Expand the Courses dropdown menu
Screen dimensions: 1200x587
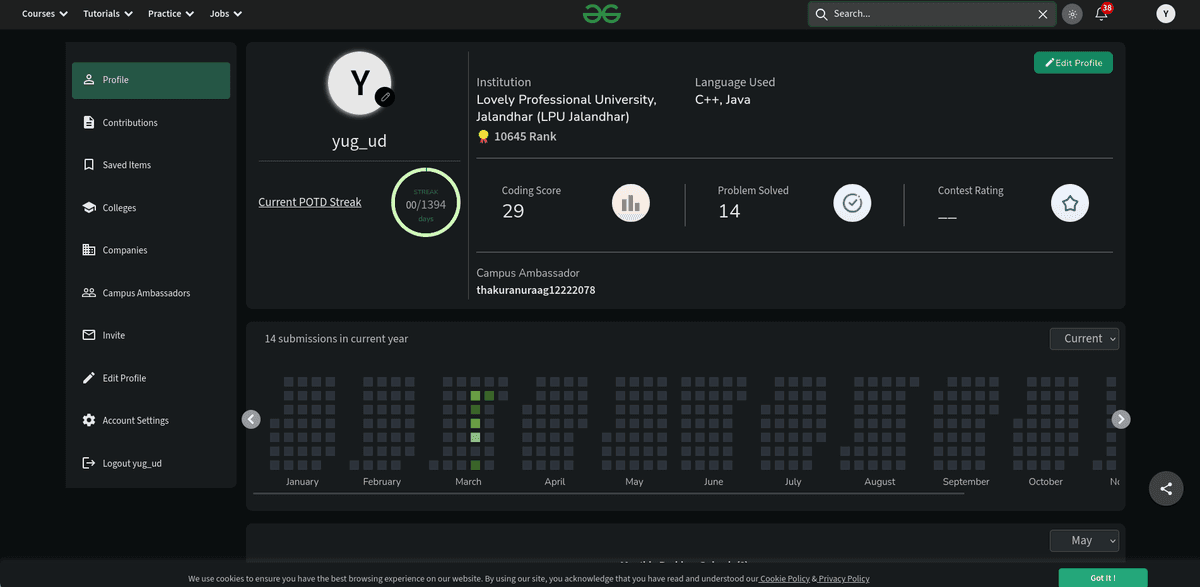pos(45,14)
